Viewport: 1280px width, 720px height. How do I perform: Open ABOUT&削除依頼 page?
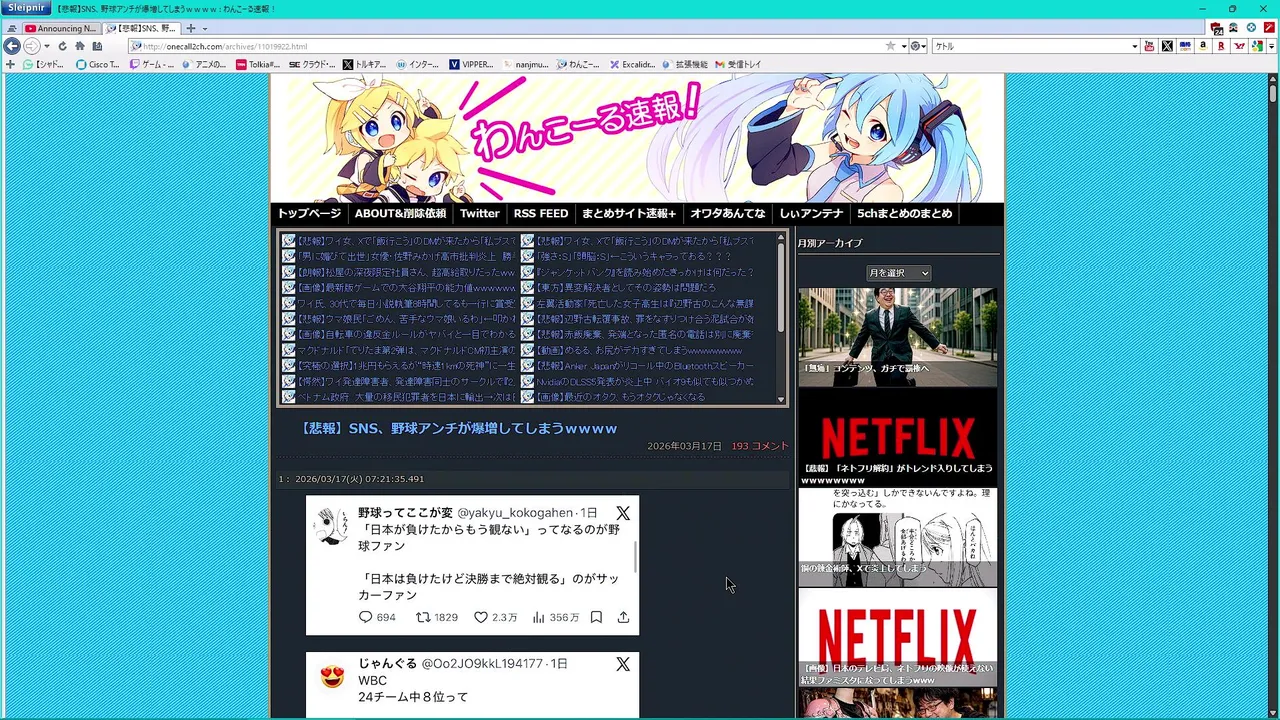(x=400, y=213)
